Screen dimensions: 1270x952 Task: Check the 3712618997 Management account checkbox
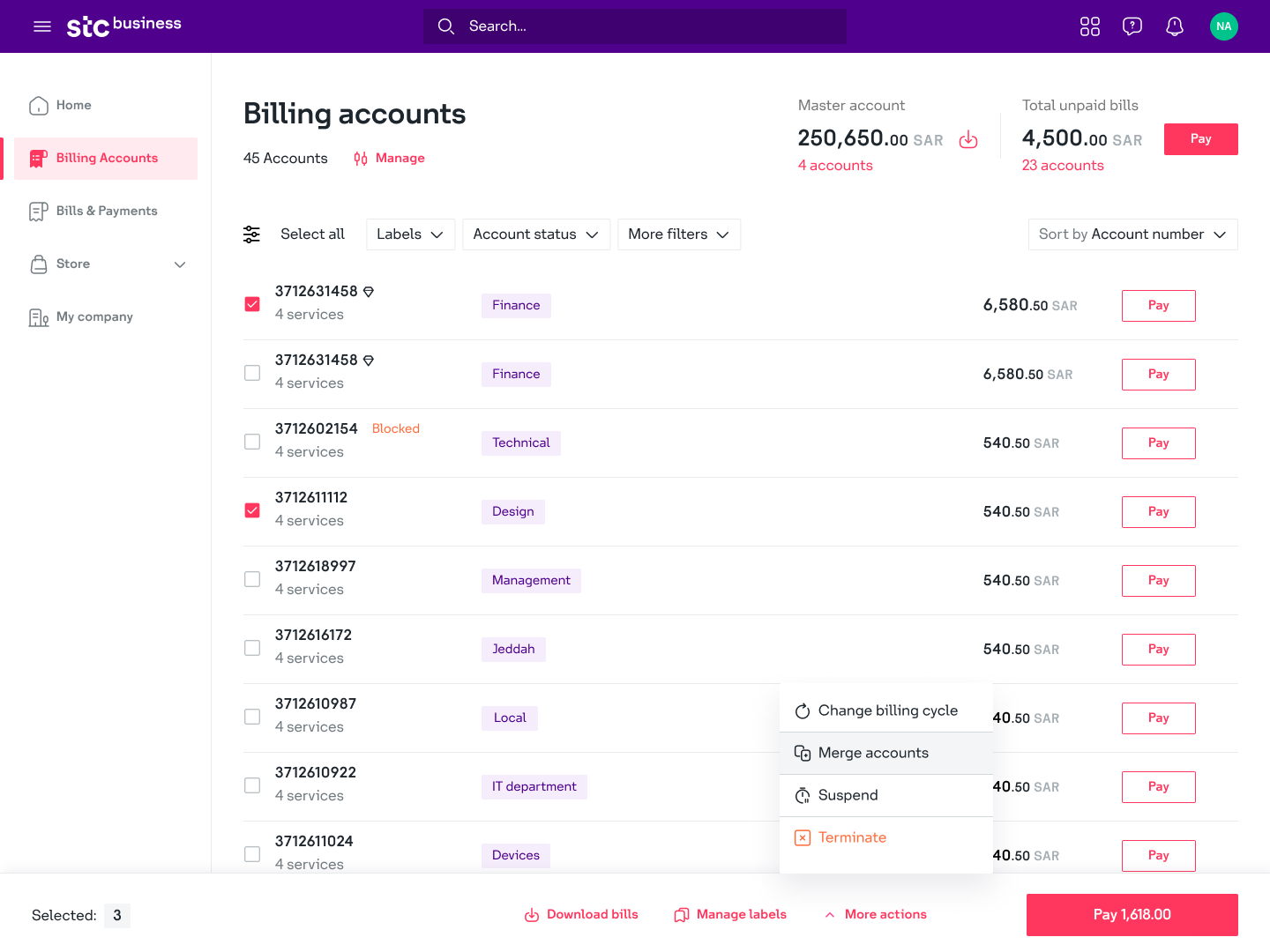click(252, 579)
